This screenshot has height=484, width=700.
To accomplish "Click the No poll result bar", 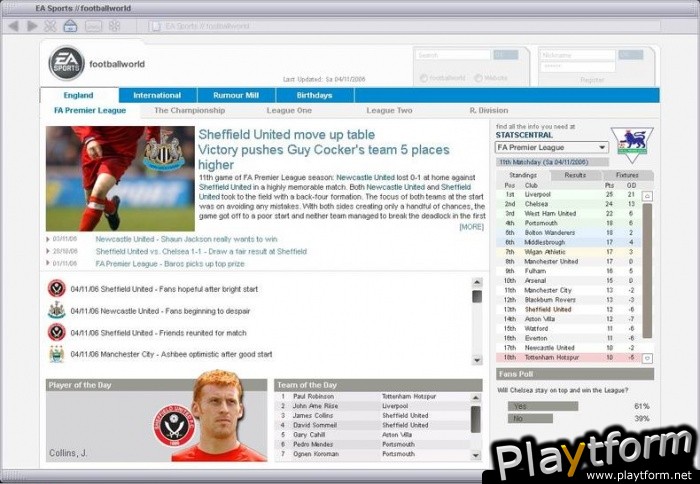I will [530, 418].
